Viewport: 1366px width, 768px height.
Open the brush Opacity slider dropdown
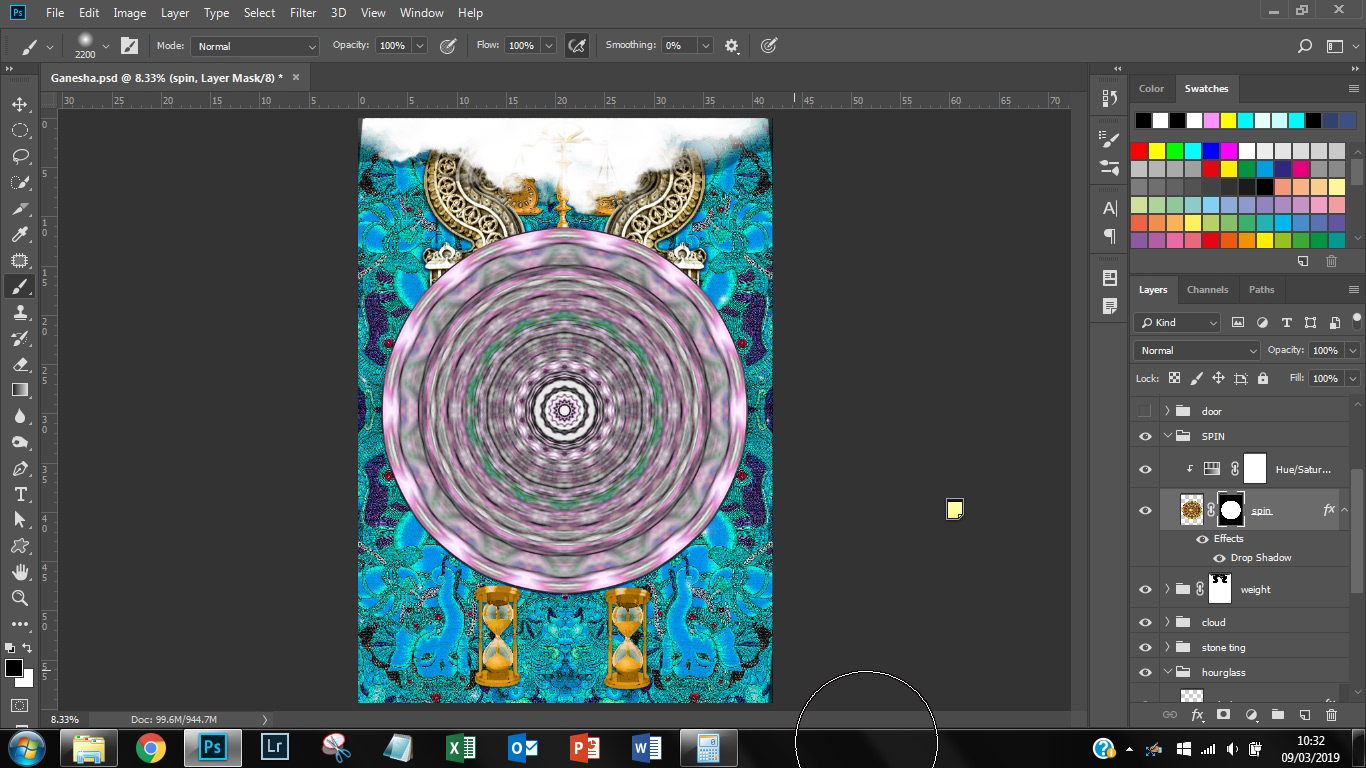[x=420, y=46]
